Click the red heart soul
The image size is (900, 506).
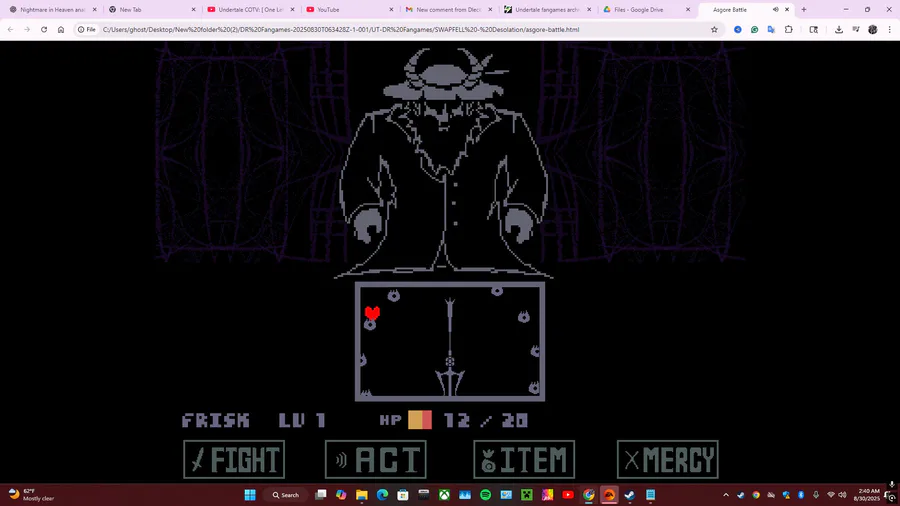coord(372,313)
